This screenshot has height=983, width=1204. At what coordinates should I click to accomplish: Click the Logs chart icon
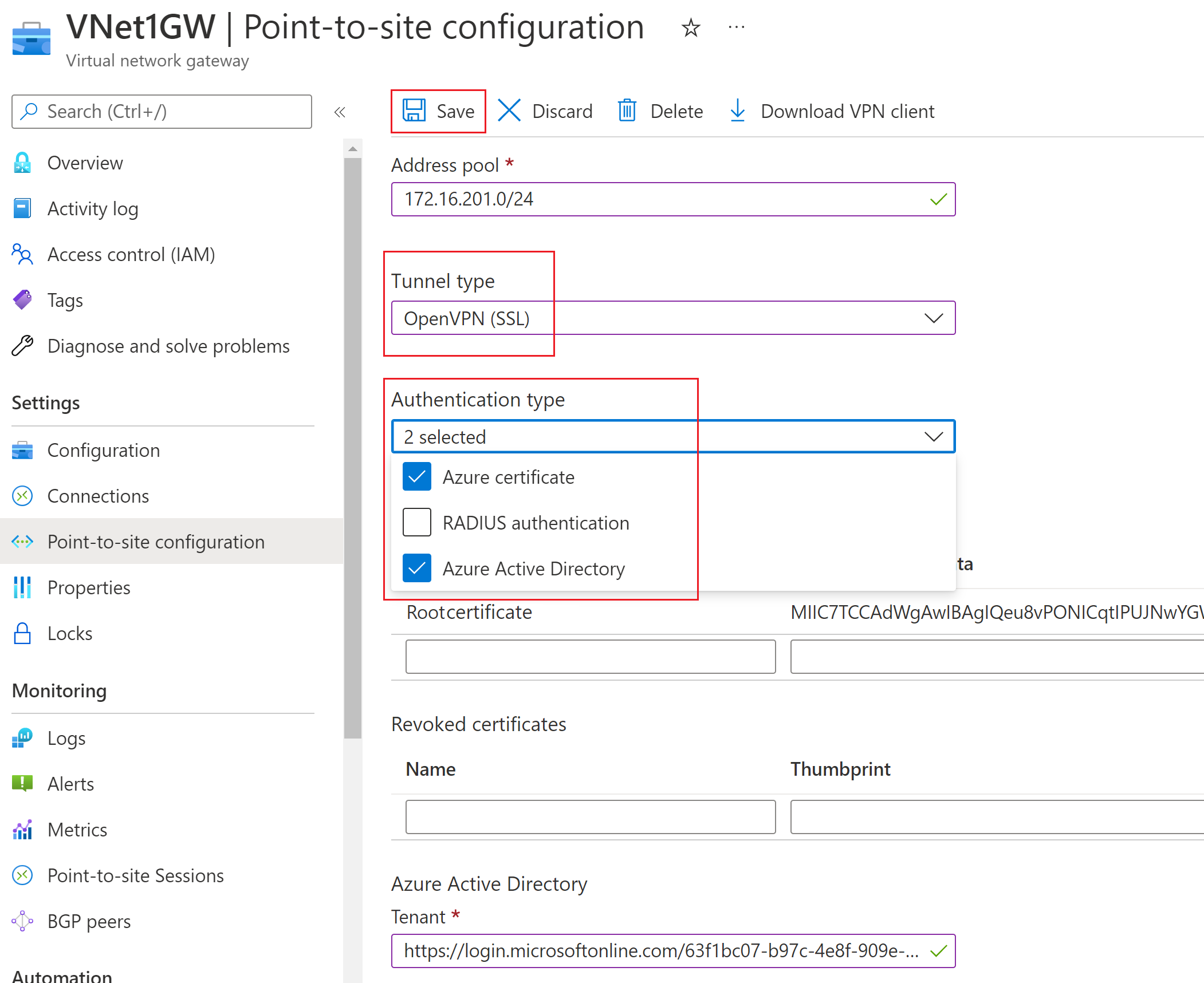coord(22,738)
